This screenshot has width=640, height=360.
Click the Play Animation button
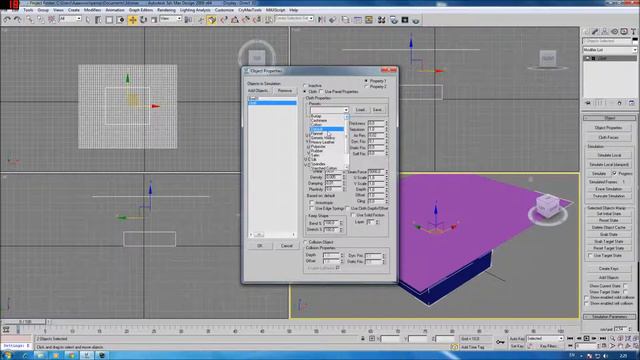pyautogui.click(x=587, y=338)
